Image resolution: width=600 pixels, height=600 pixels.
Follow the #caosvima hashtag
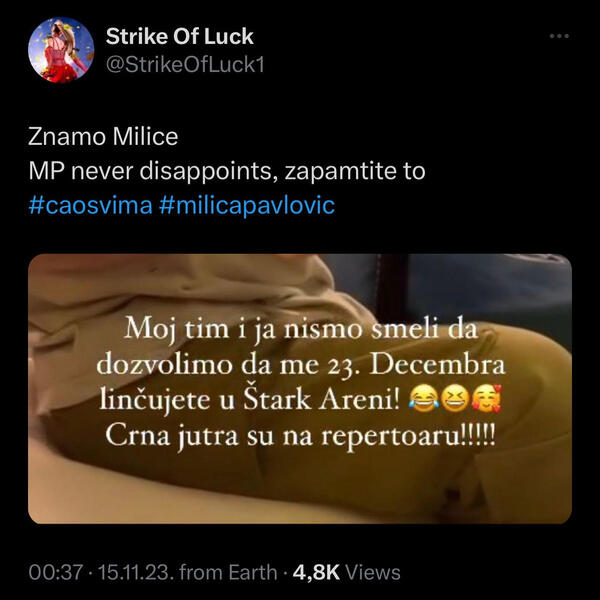[90, 205]
